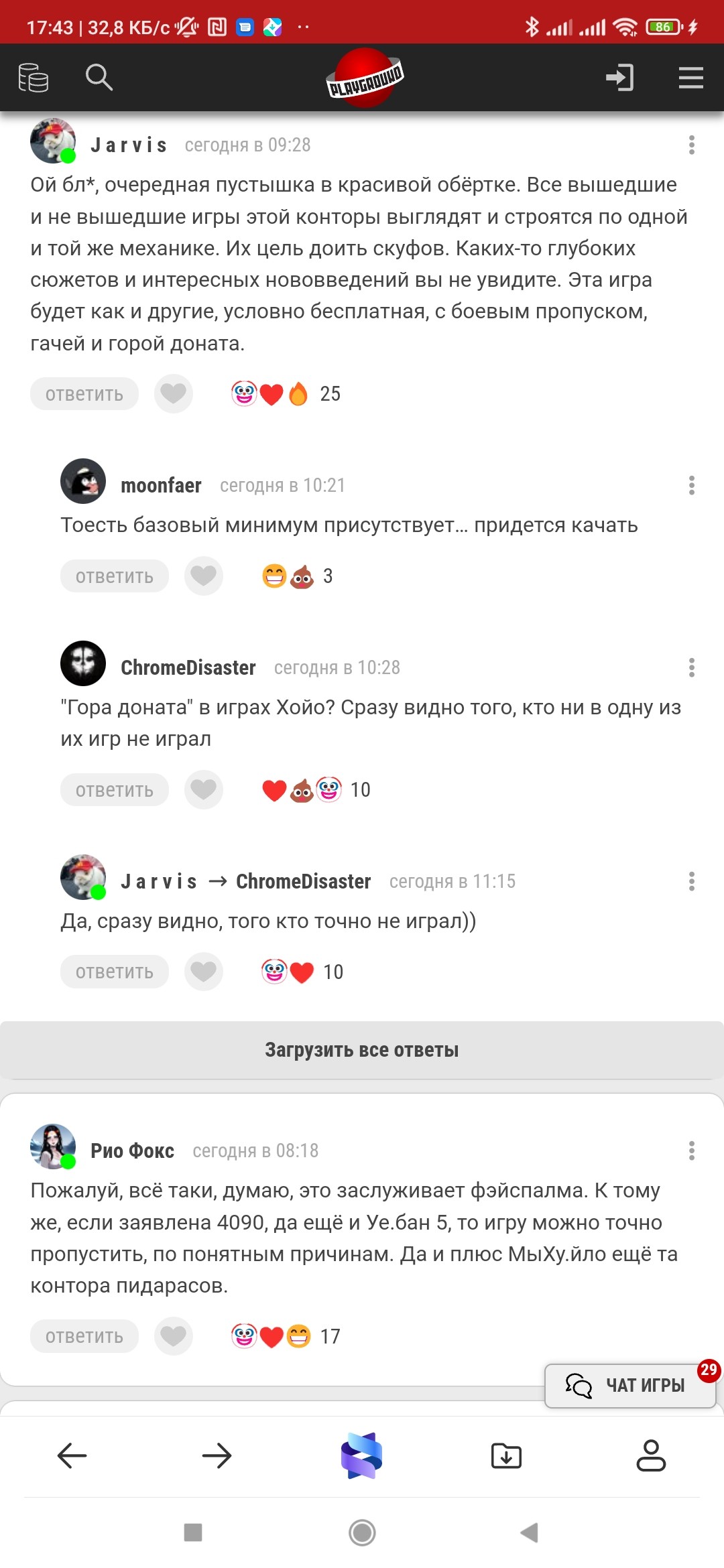Screen dimensions: 724x1568
Task: Open the PlayGround logo home link
Action: coord(365,78)
